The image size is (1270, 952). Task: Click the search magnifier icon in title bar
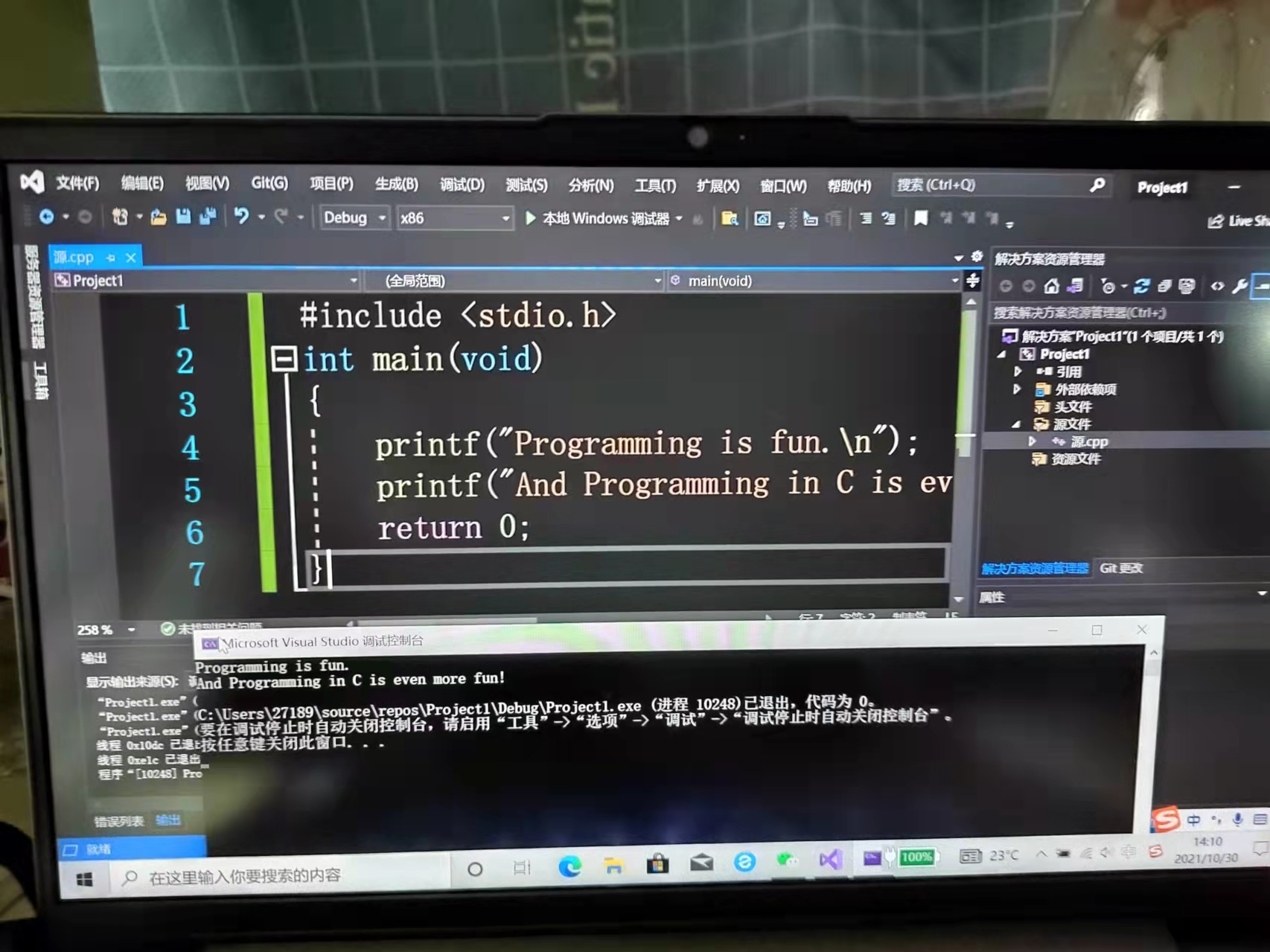click(1097, 185)
